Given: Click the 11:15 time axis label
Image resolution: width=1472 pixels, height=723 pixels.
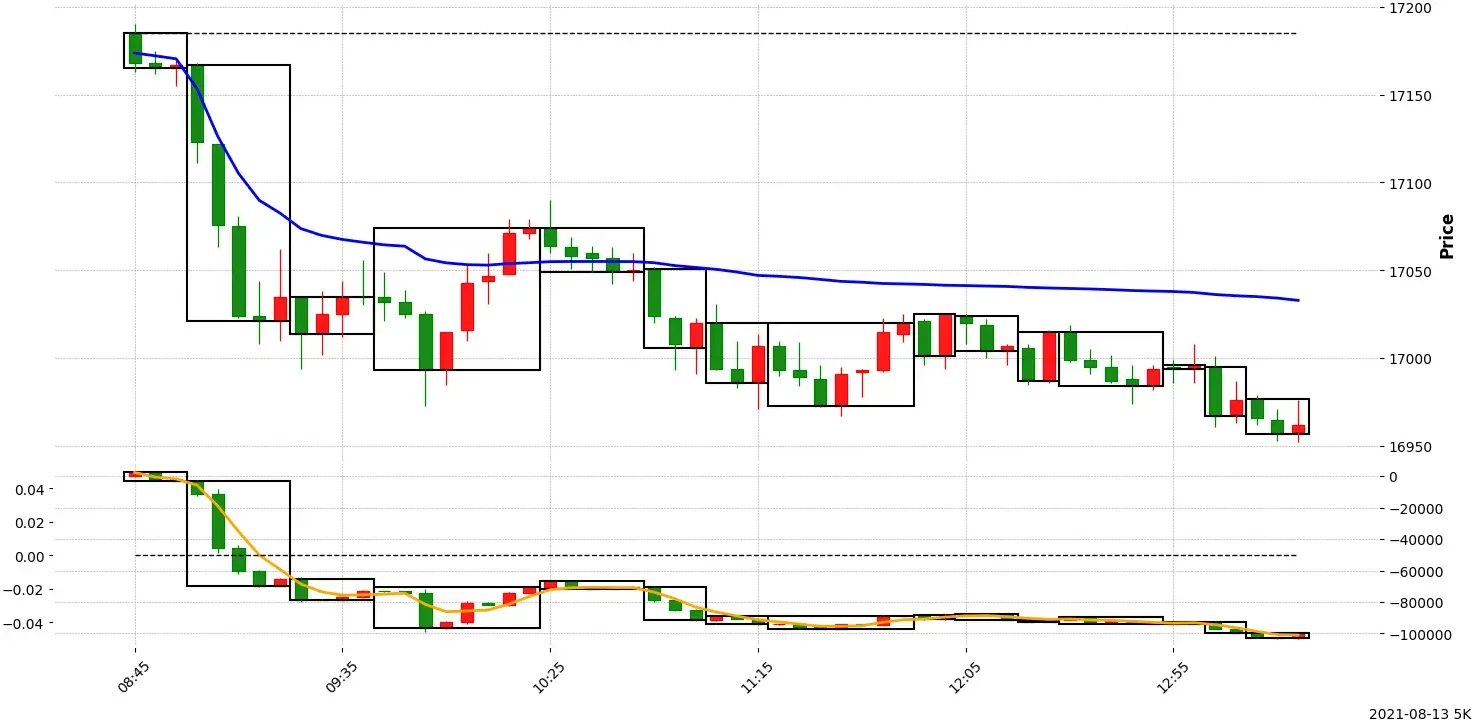Looking at the screenshot, I should 755,675.
